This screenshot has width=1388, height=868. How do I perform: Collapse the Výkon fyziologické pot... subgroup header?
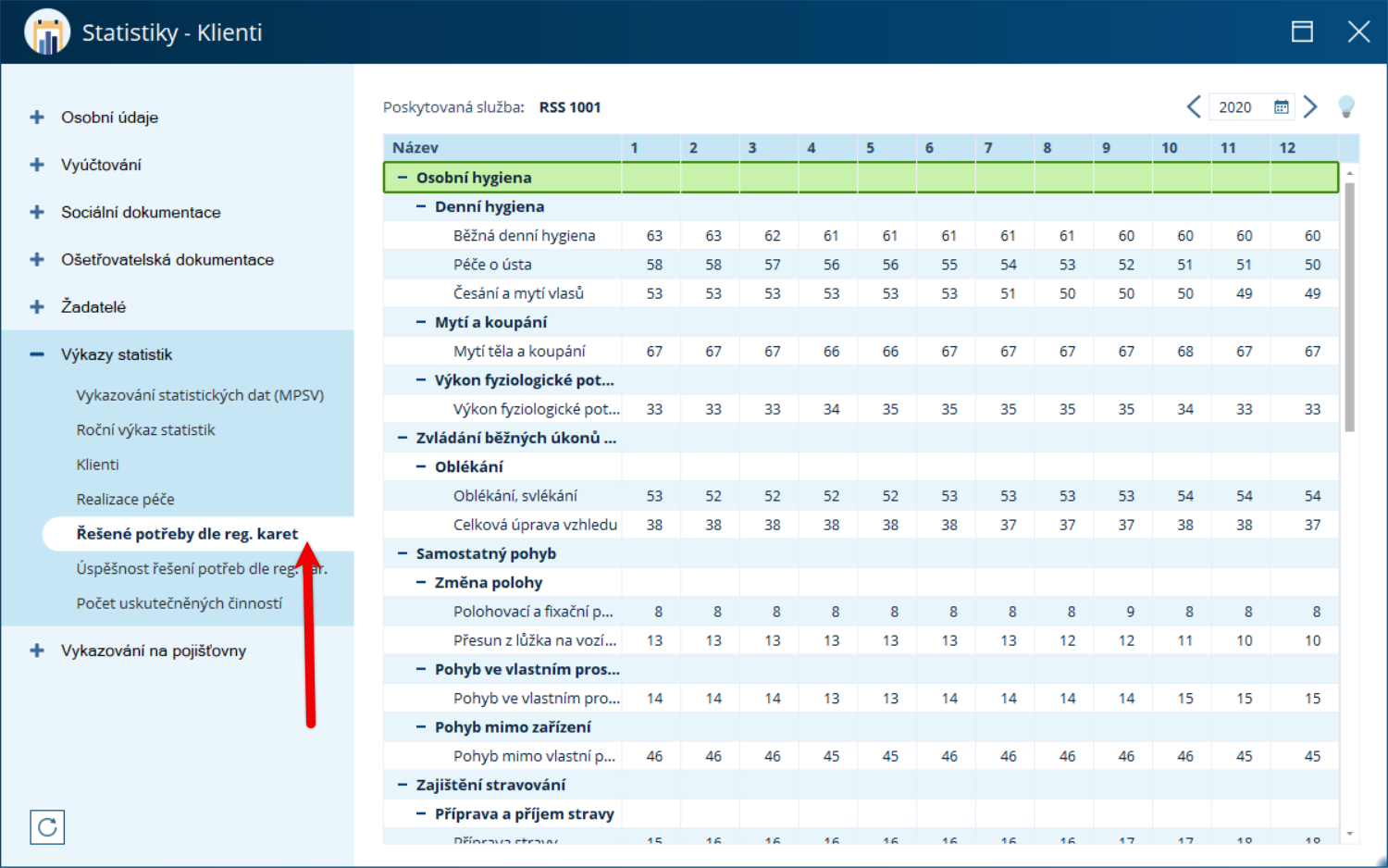point(421,380)
